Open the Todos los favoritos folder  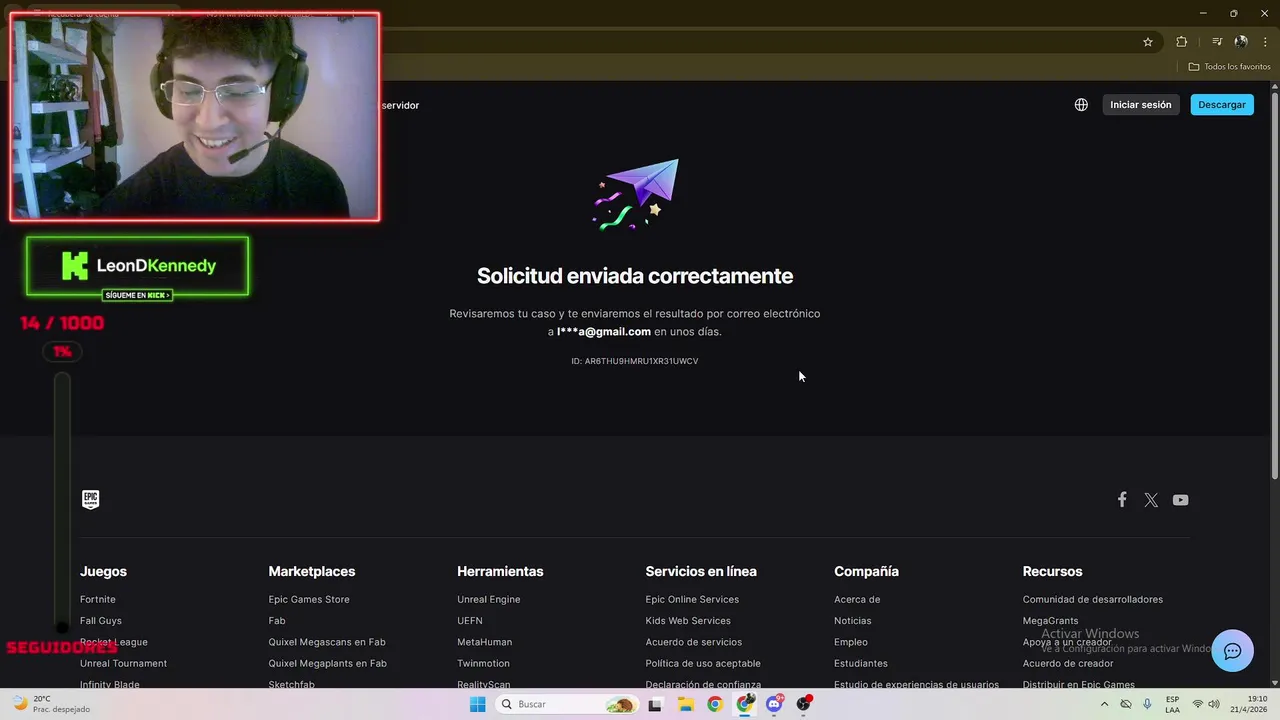[x=1229, y=67]
